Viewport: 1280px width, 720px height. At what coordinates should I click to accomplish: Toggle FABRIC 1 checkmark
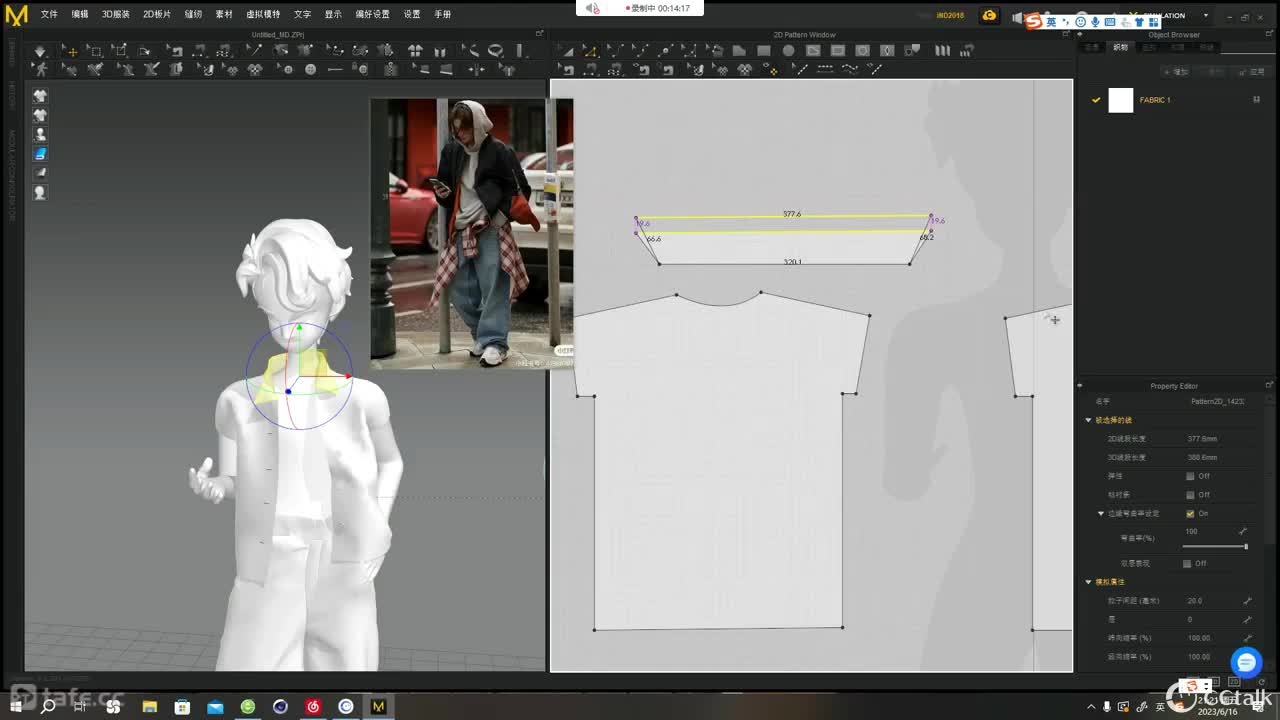click(1096, 100)
